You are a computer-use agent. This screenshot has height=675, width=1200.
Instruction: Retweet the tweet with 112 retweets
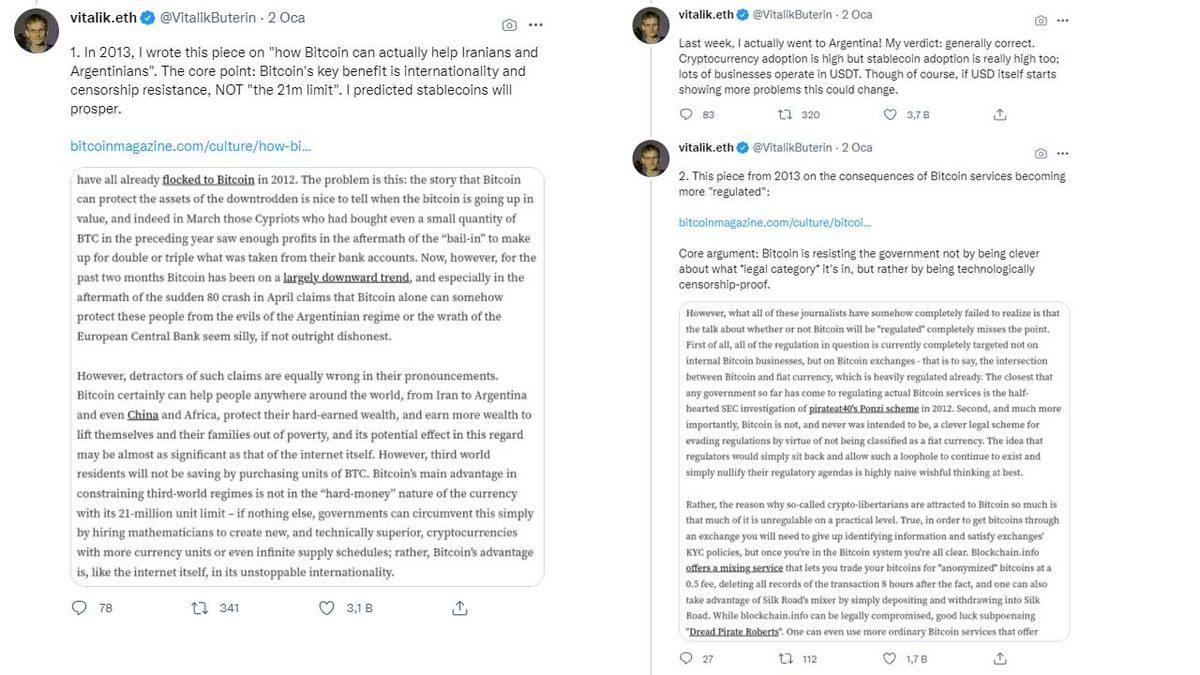786,658
